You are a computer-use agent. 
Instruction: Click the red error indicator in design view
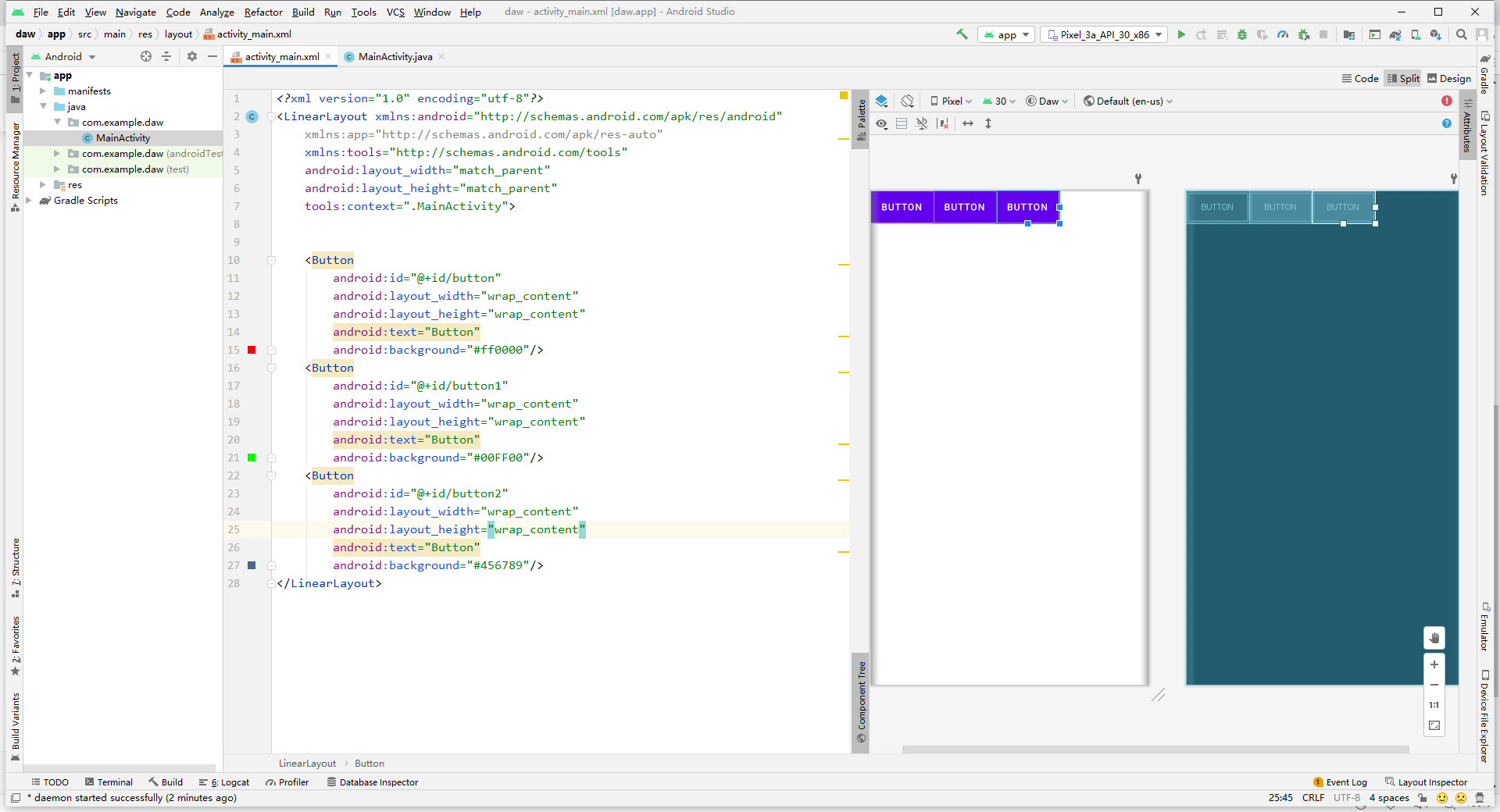(1447, 101)
